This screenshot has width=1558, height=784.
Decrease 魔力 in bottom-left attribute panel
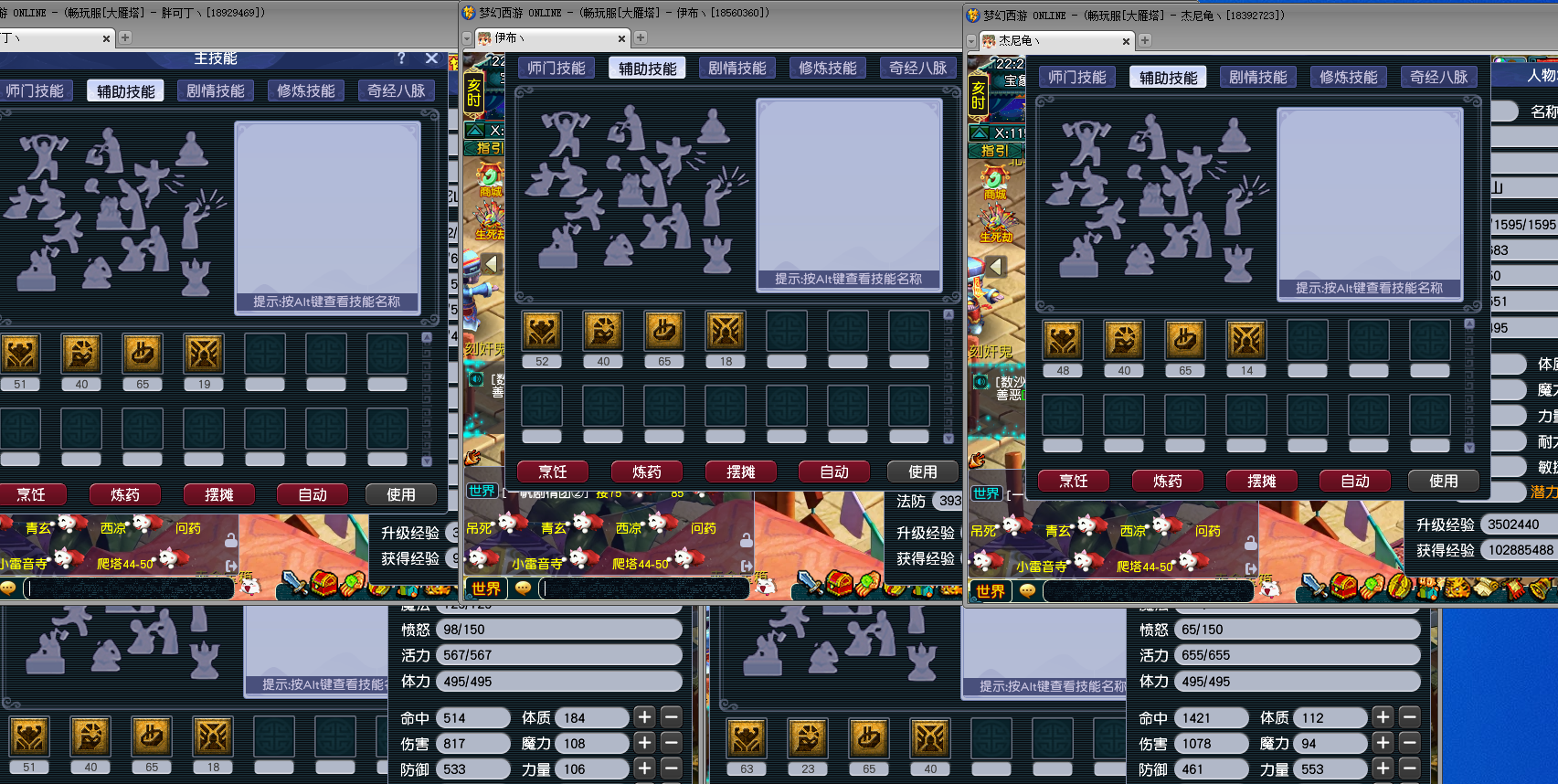point(672,743)
